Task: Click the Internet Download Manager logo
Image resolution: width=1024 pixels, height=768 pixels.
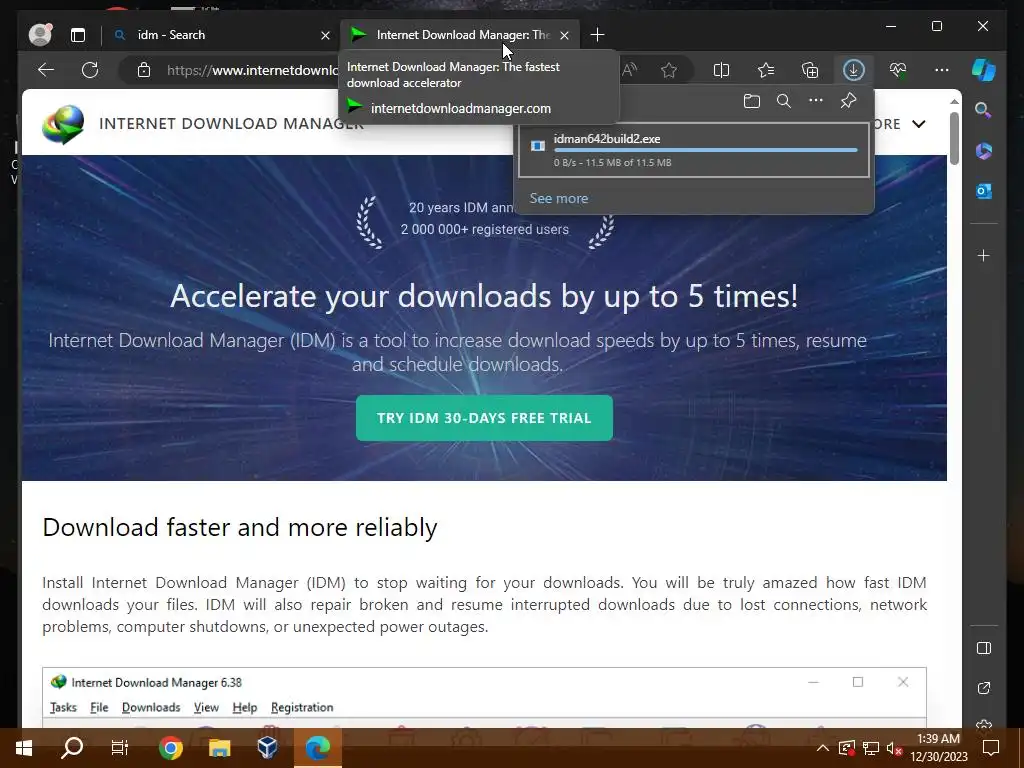Action: pos(63,124)
